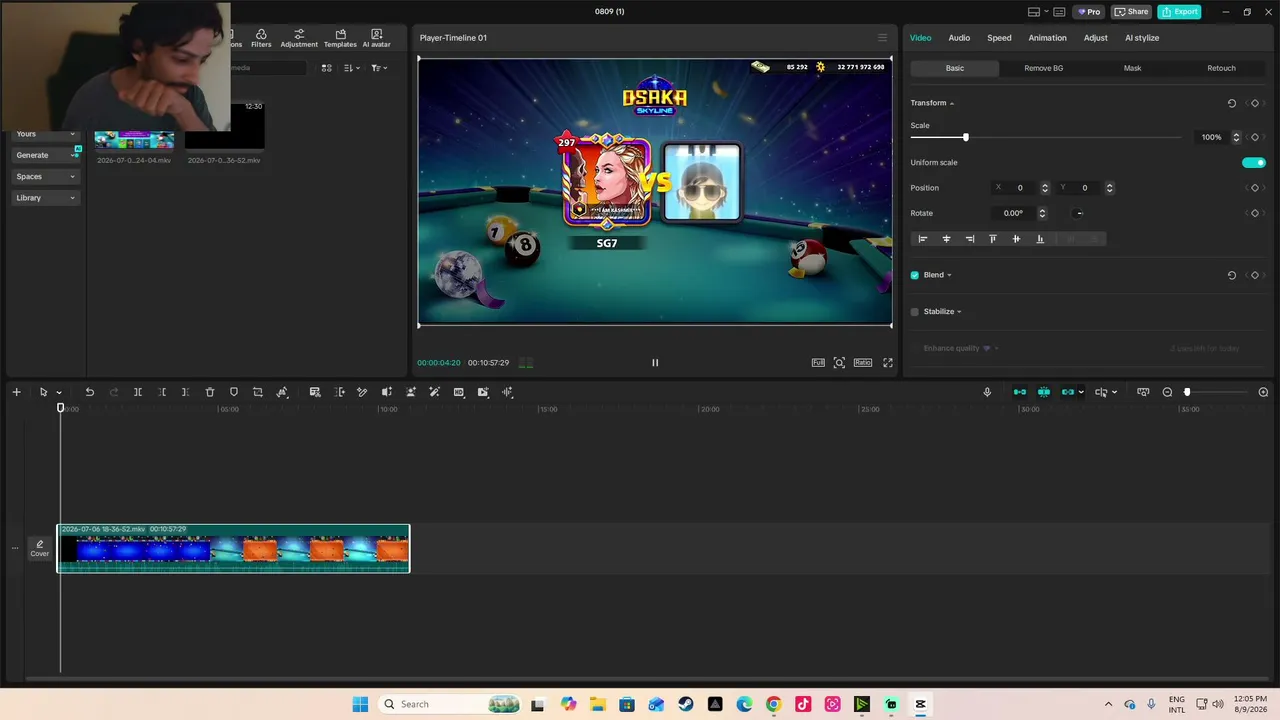The height and width of the screenshot is (720, 1280).
Task: Start voiceover recording with microphone icon
Action: 987,392
